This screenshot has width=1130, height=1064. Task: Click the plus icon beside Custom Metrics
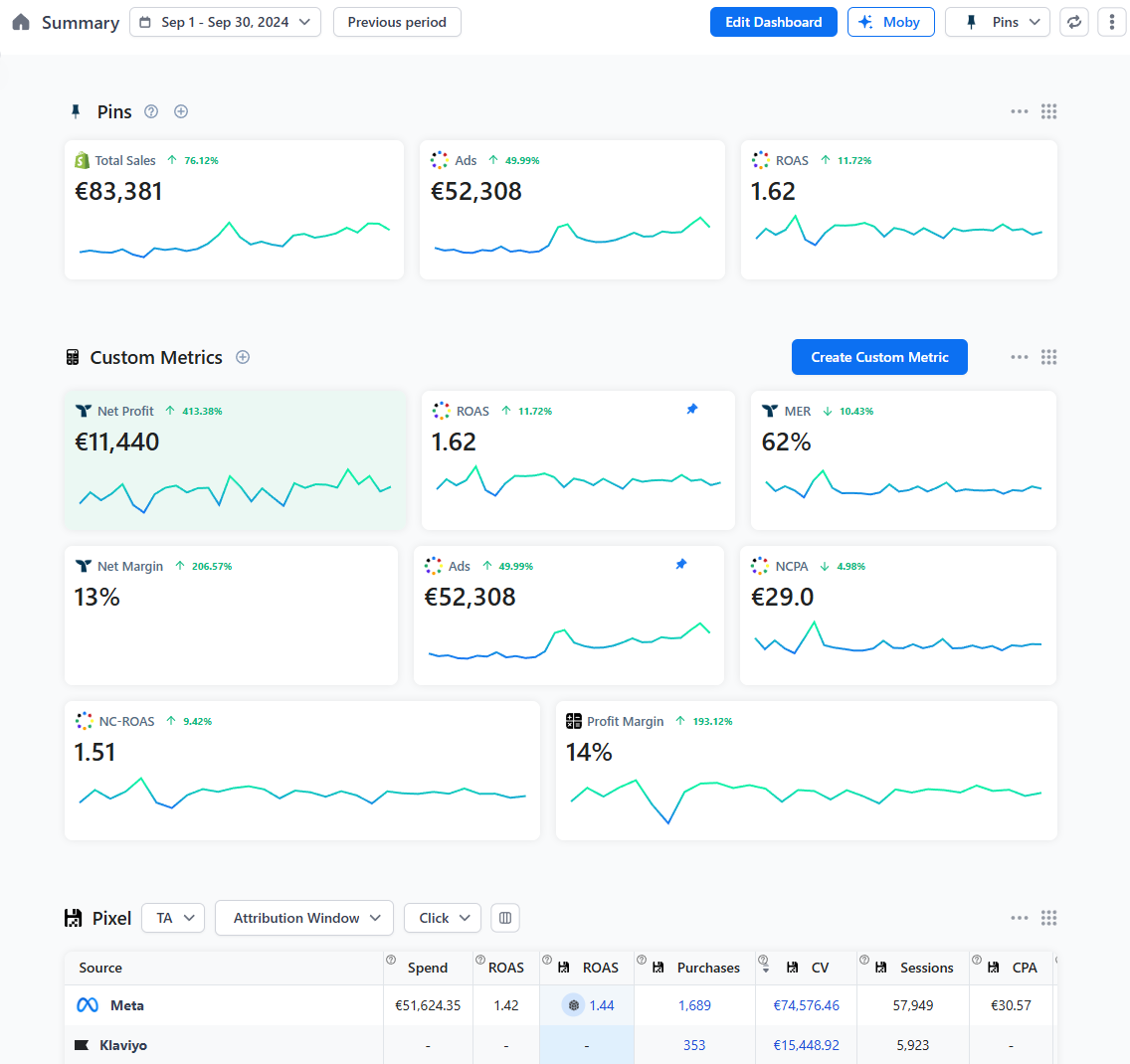tap(243, 357)
